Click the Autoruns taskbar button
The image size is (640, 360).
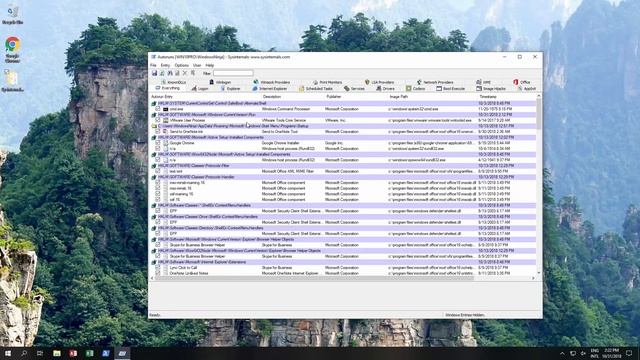pos(122,353)
